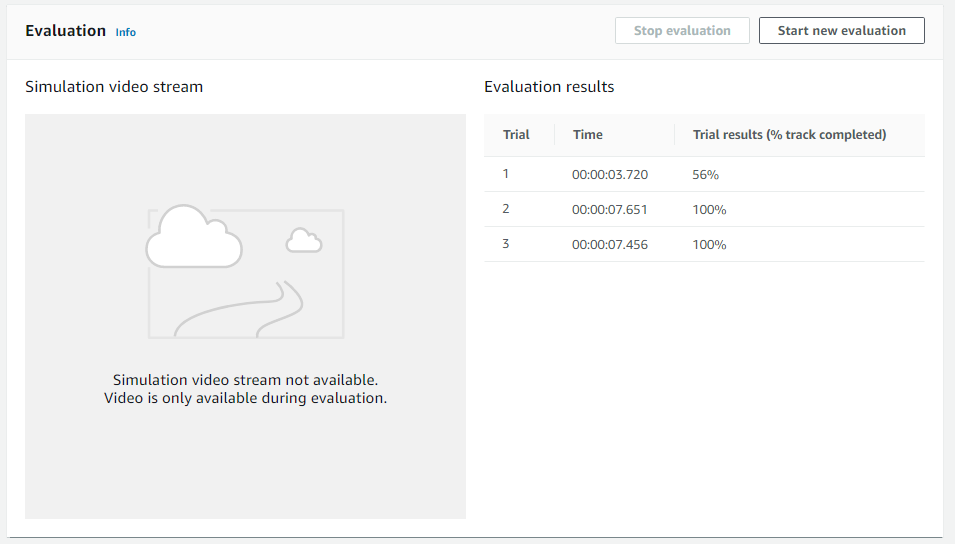Viewport: 955px width, 544px height.
Task: Click trial number 2 cell
Action: click(506, 209)
